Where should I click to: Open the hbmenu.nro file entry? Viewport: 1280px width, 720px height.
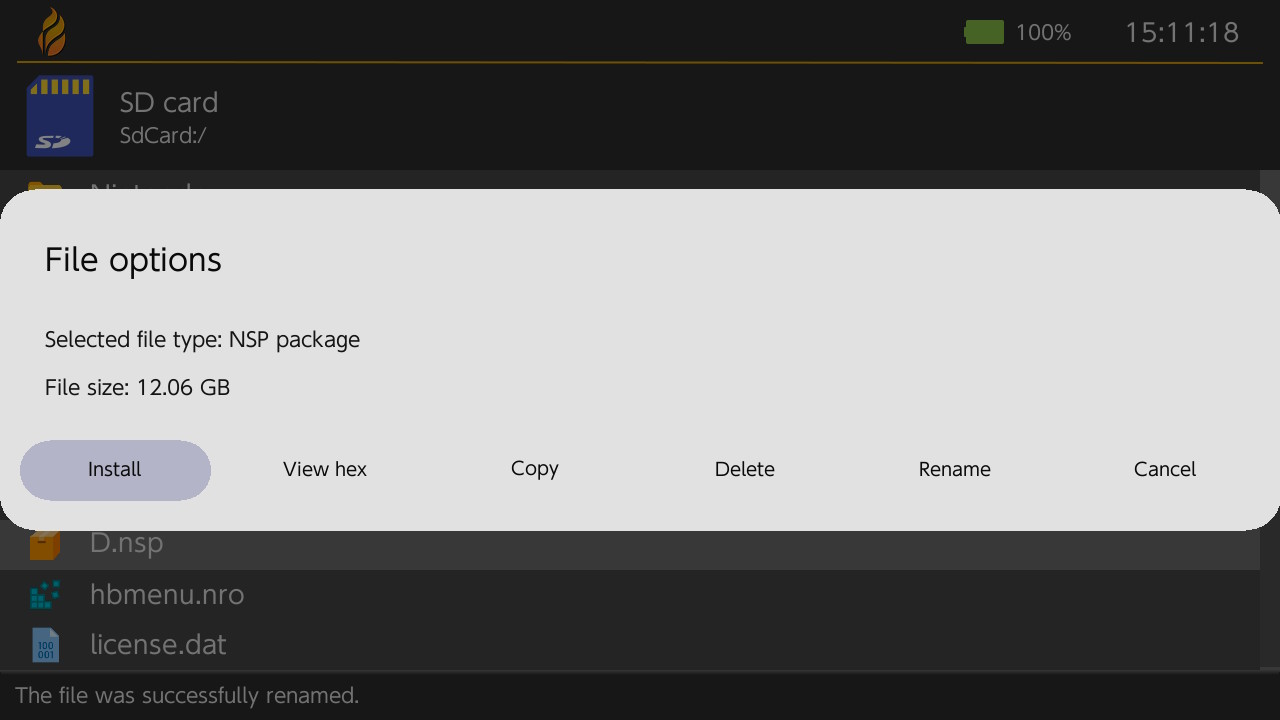click(167, 595)
